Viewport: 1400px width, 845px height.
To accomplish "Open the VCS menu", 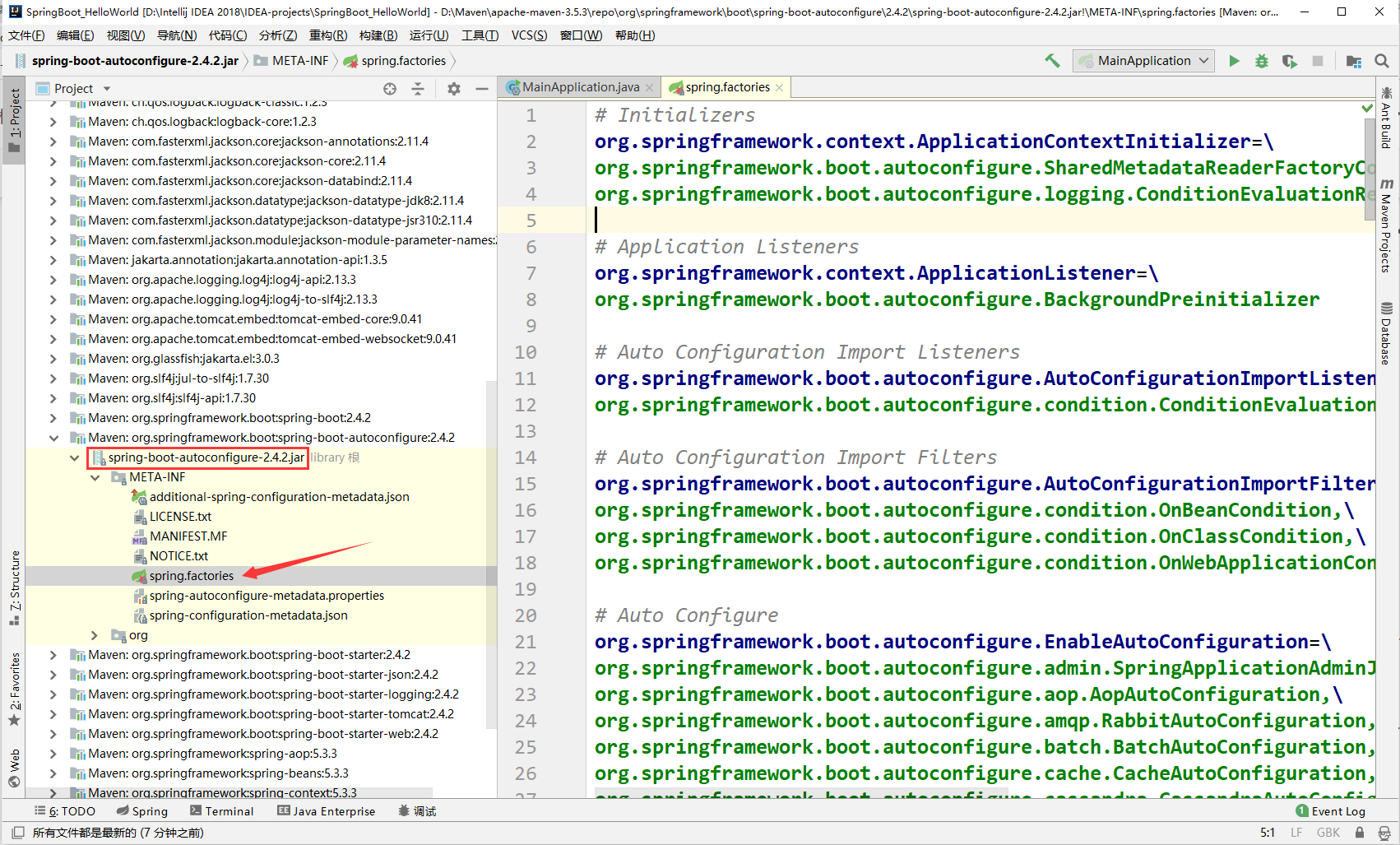I will click(x=528, y=35).
